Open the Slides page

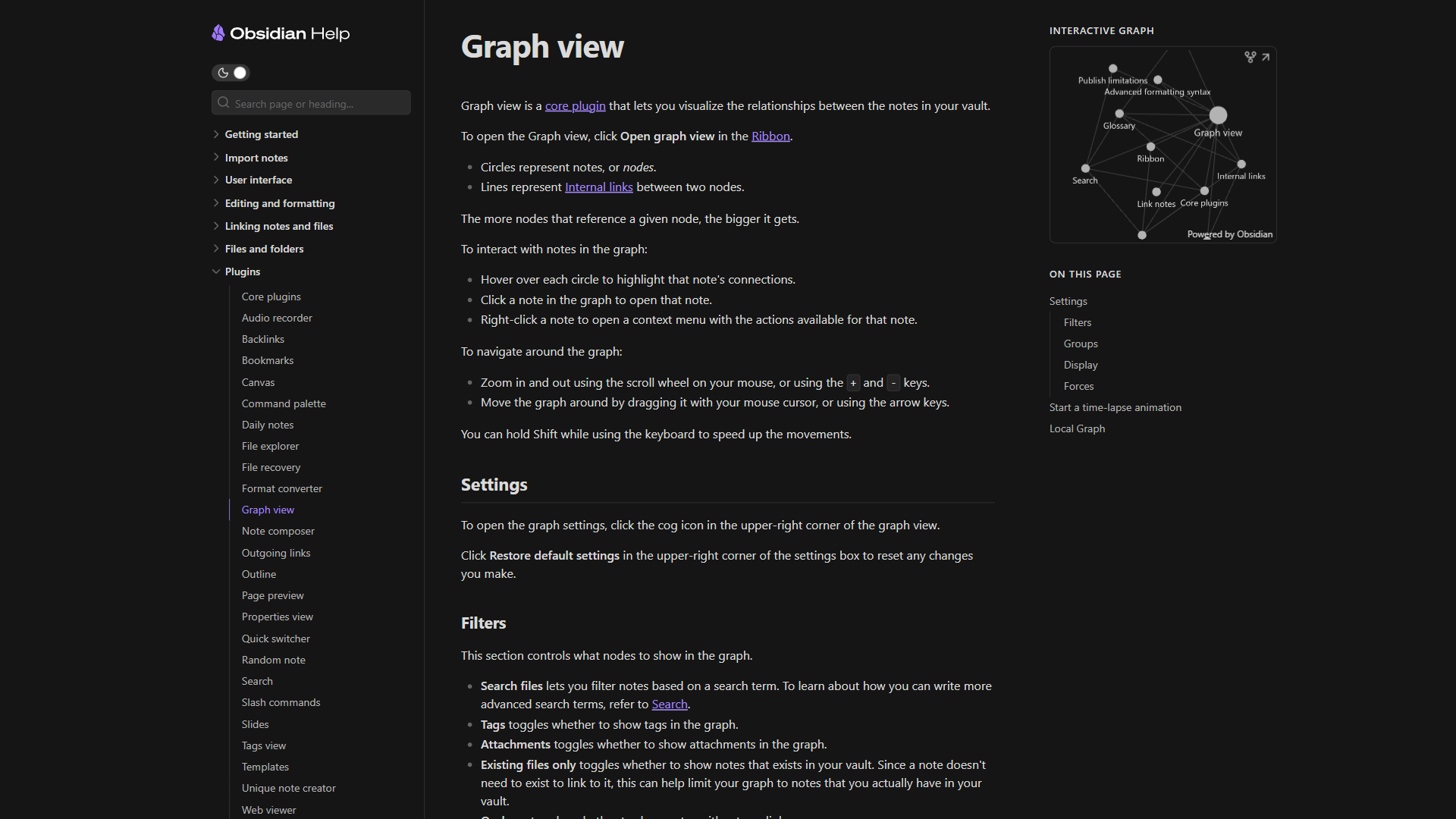click(256, 724)
